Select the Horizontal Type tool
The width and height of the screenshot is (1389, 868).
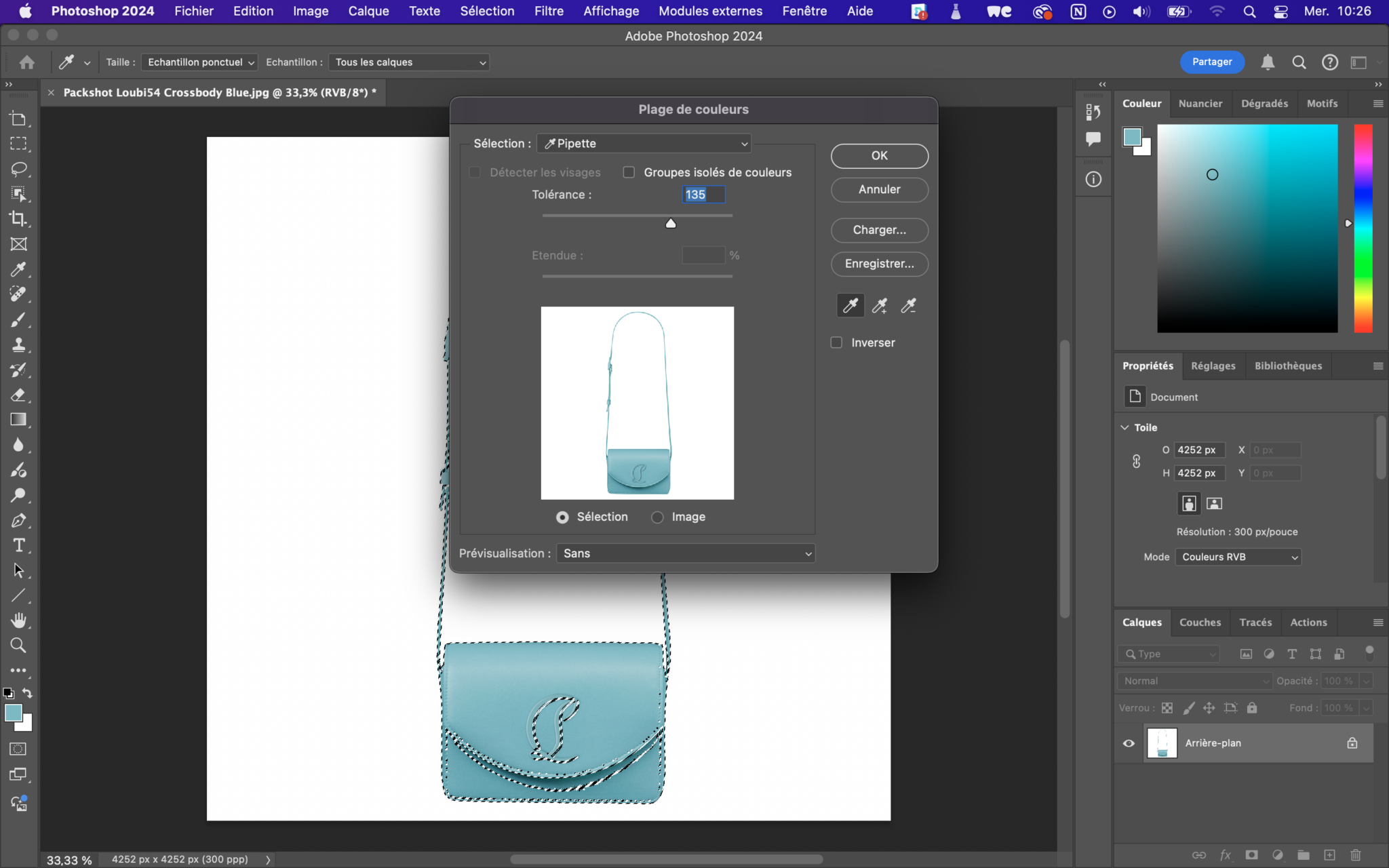tap(18, 545)
